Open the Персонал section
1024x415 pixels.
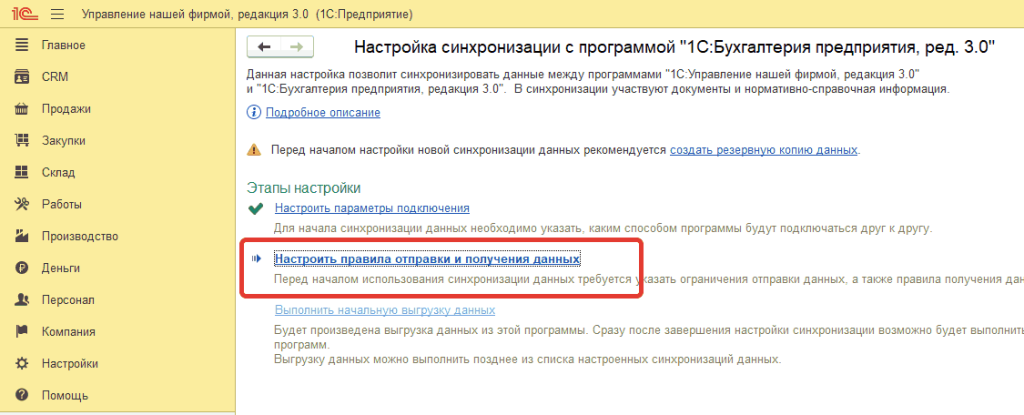[68, 300]
